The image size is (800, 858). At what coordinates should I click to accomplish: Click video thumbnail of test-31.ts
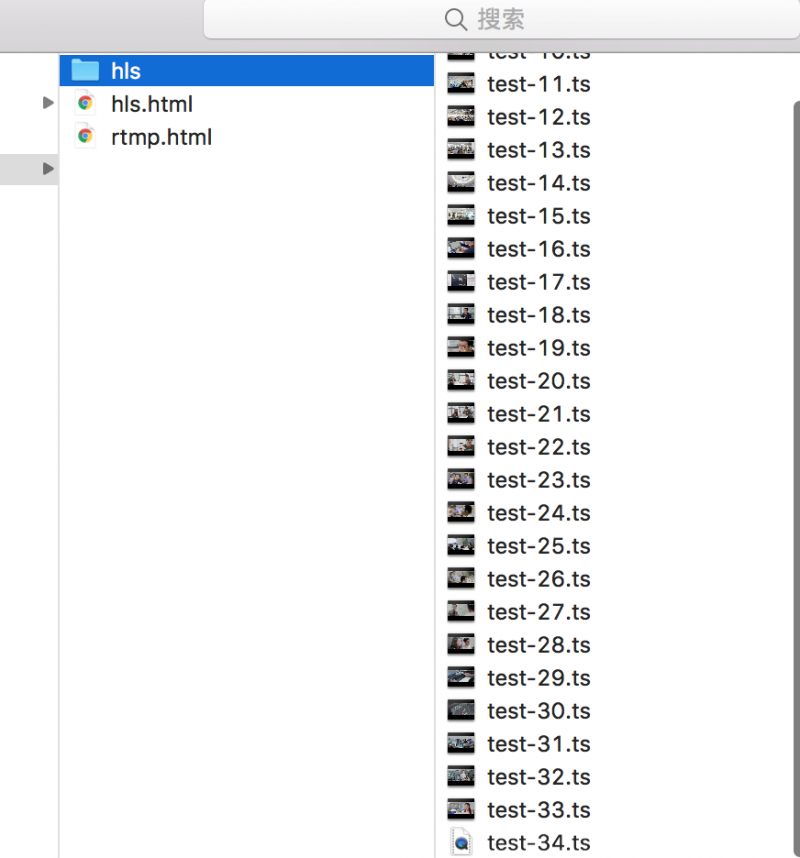(x=461, y=744)
